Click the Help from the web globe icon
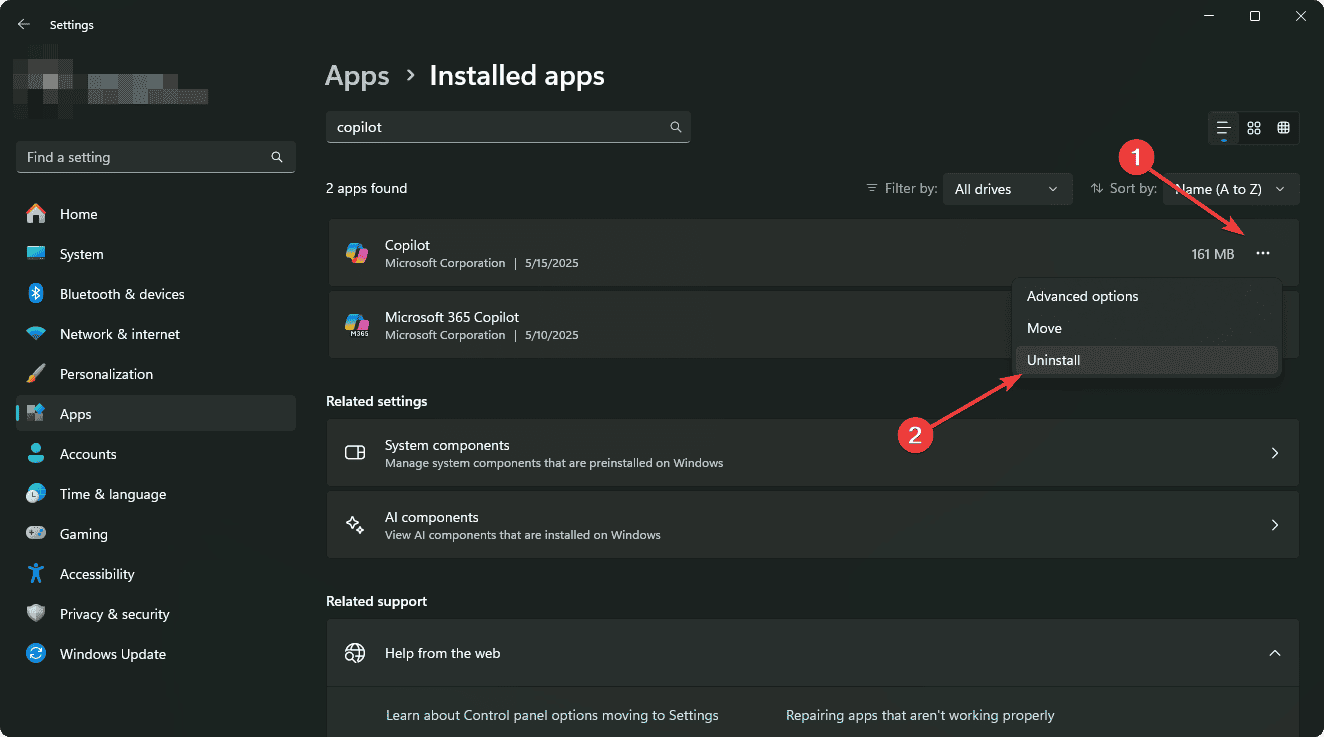The image size is (1324, 737). click(355, 653)
